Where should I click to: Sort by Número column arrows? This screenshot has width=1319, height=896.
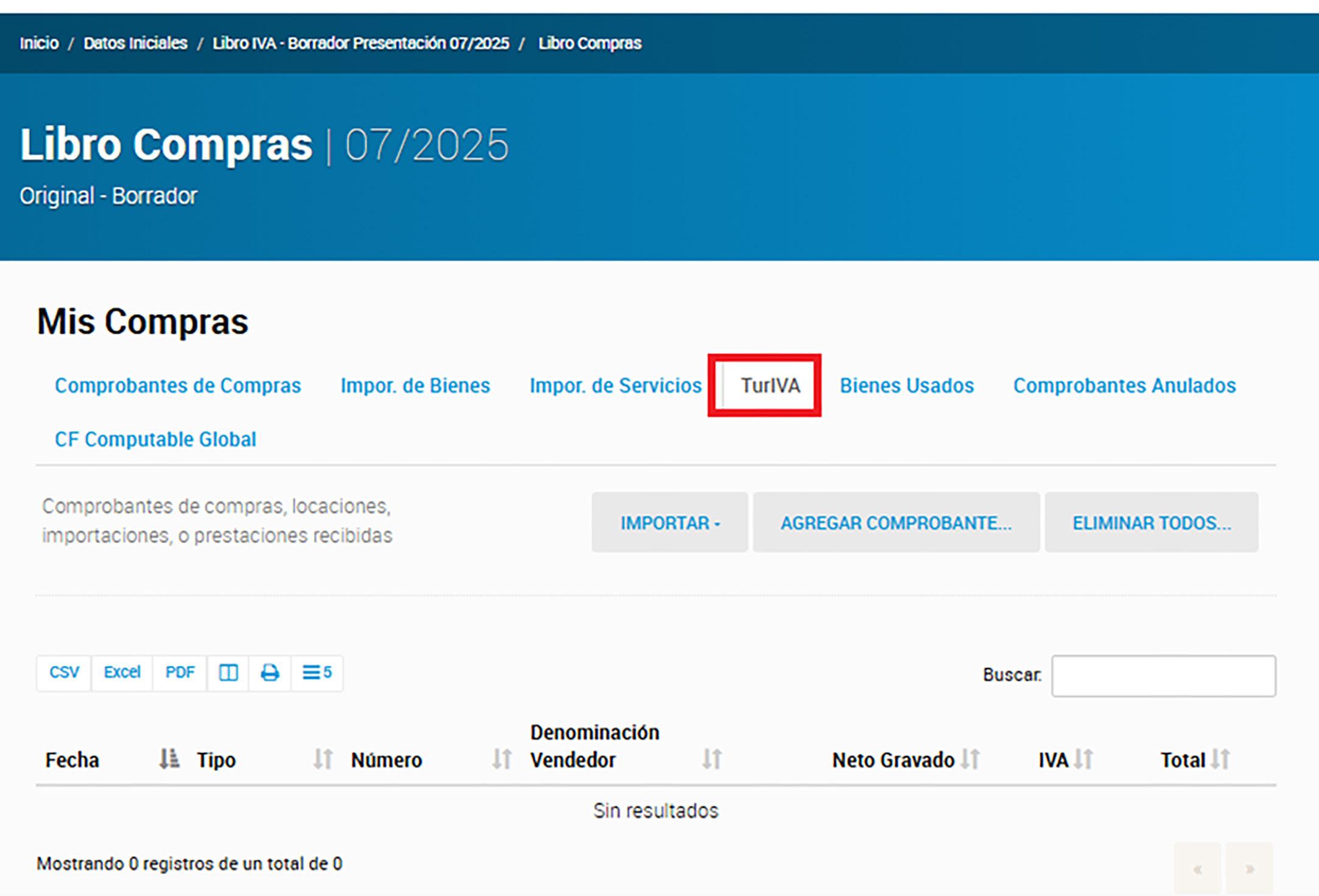[502, 759]
